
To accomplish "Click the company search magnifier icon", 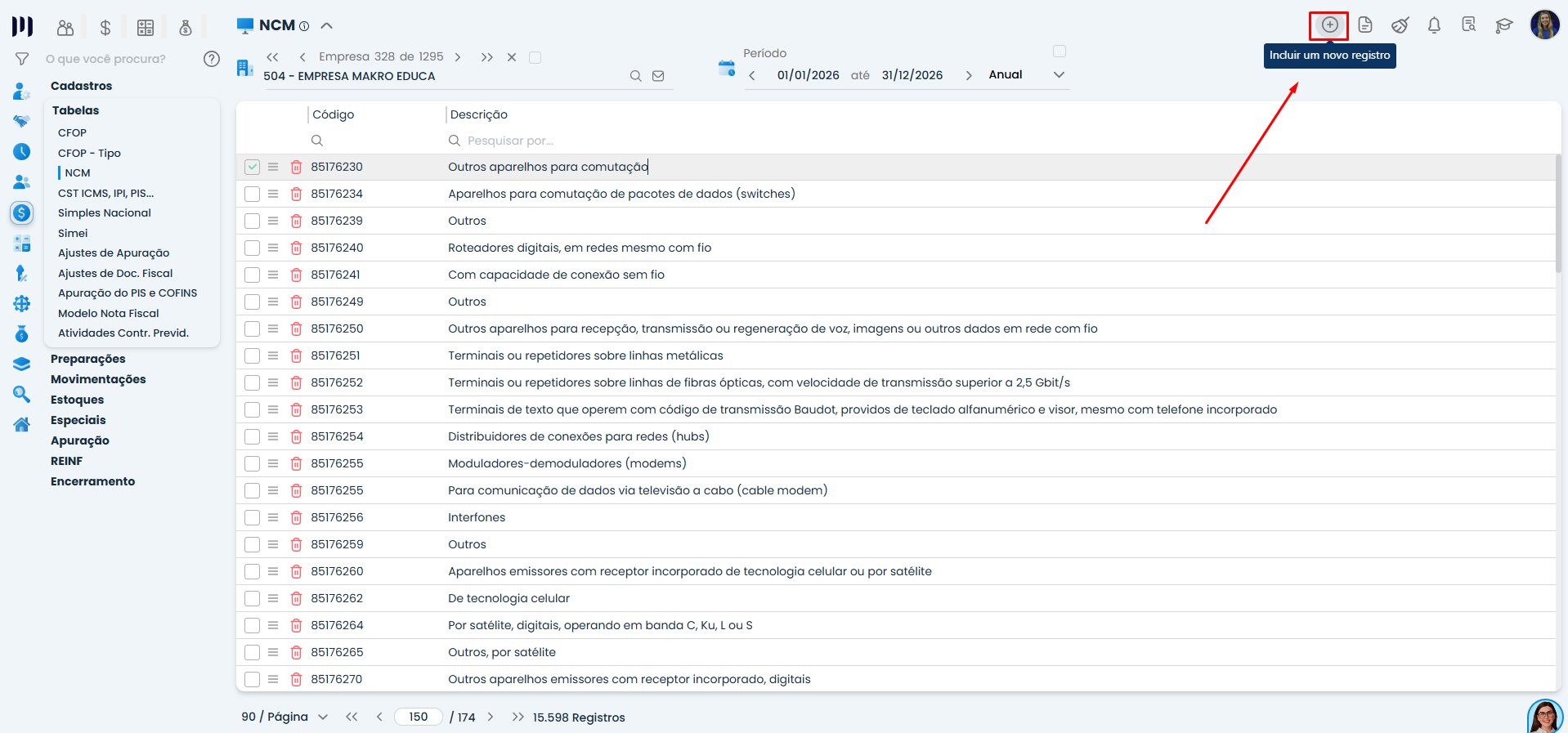I will point(635,76).
